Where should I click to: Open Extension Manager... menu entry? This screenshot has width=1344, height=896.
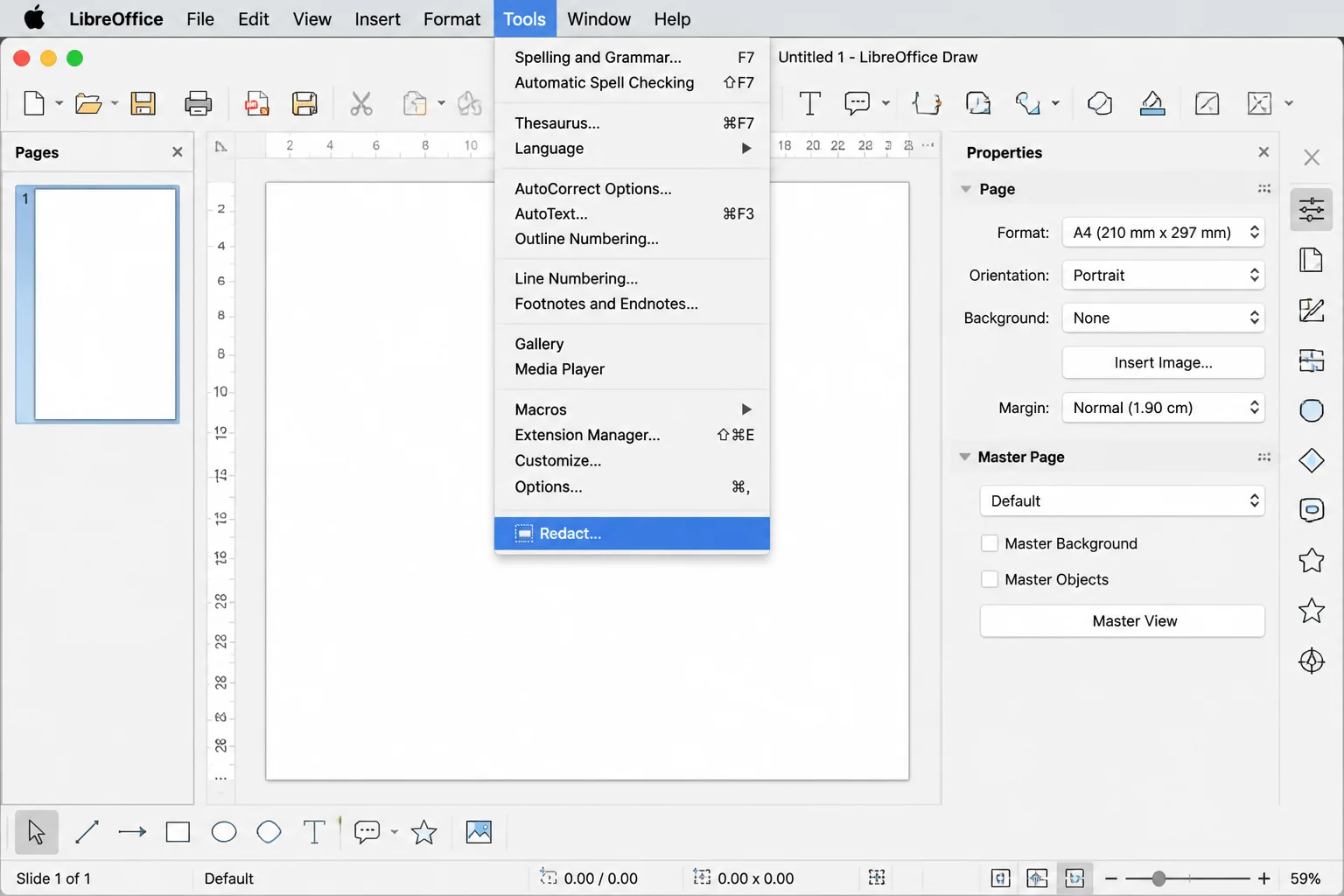click(x=632, y=435)
